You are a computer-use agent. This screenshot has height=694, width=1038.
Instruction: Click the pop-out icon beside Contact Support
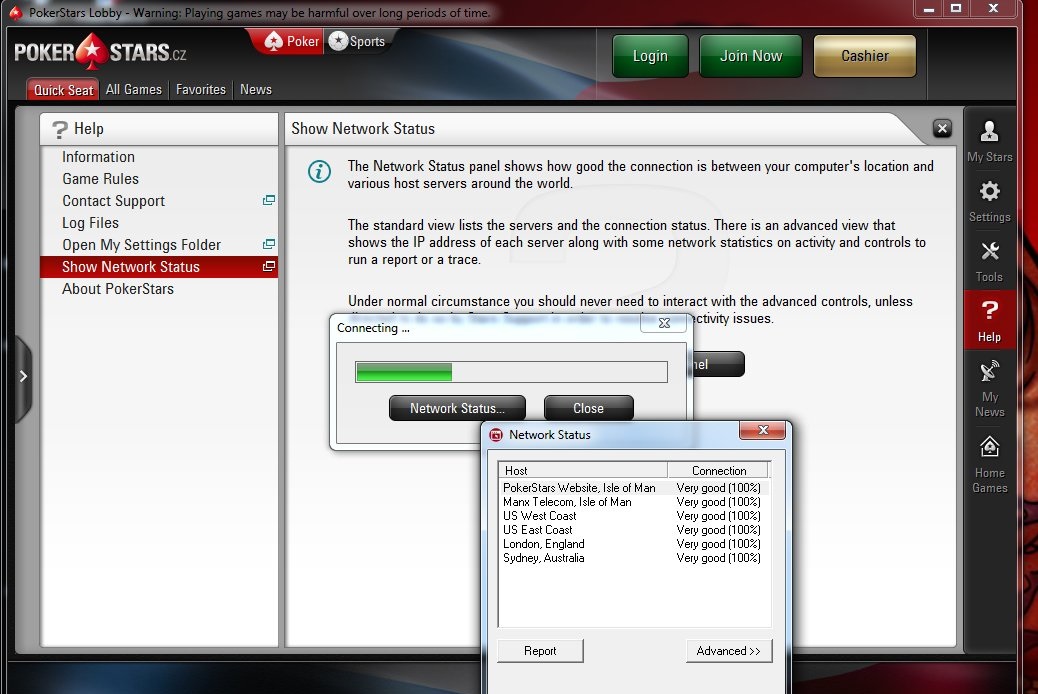pyautogui.click(x=269, y=200)
